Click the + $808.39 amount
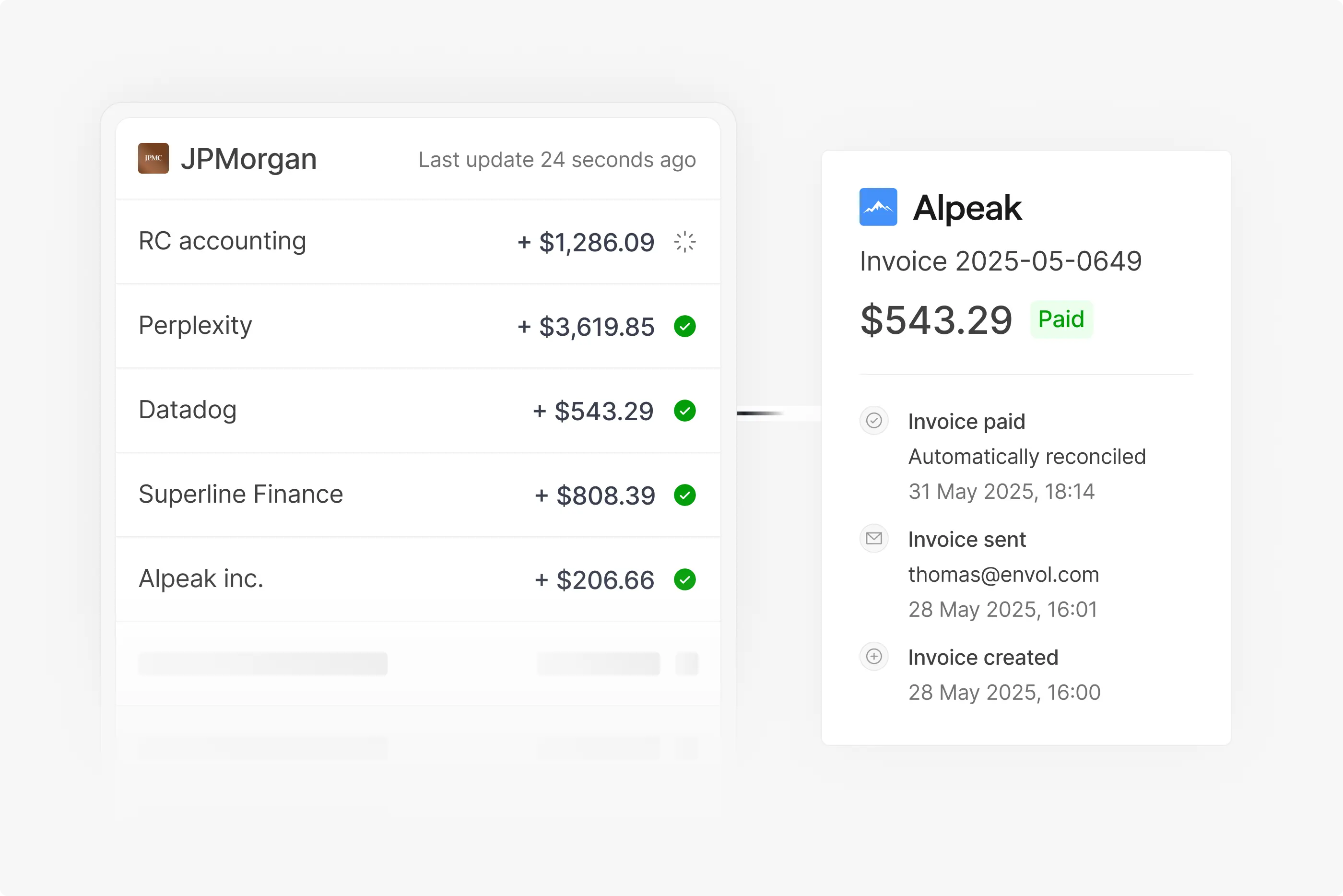 click(x=595, y=495)
